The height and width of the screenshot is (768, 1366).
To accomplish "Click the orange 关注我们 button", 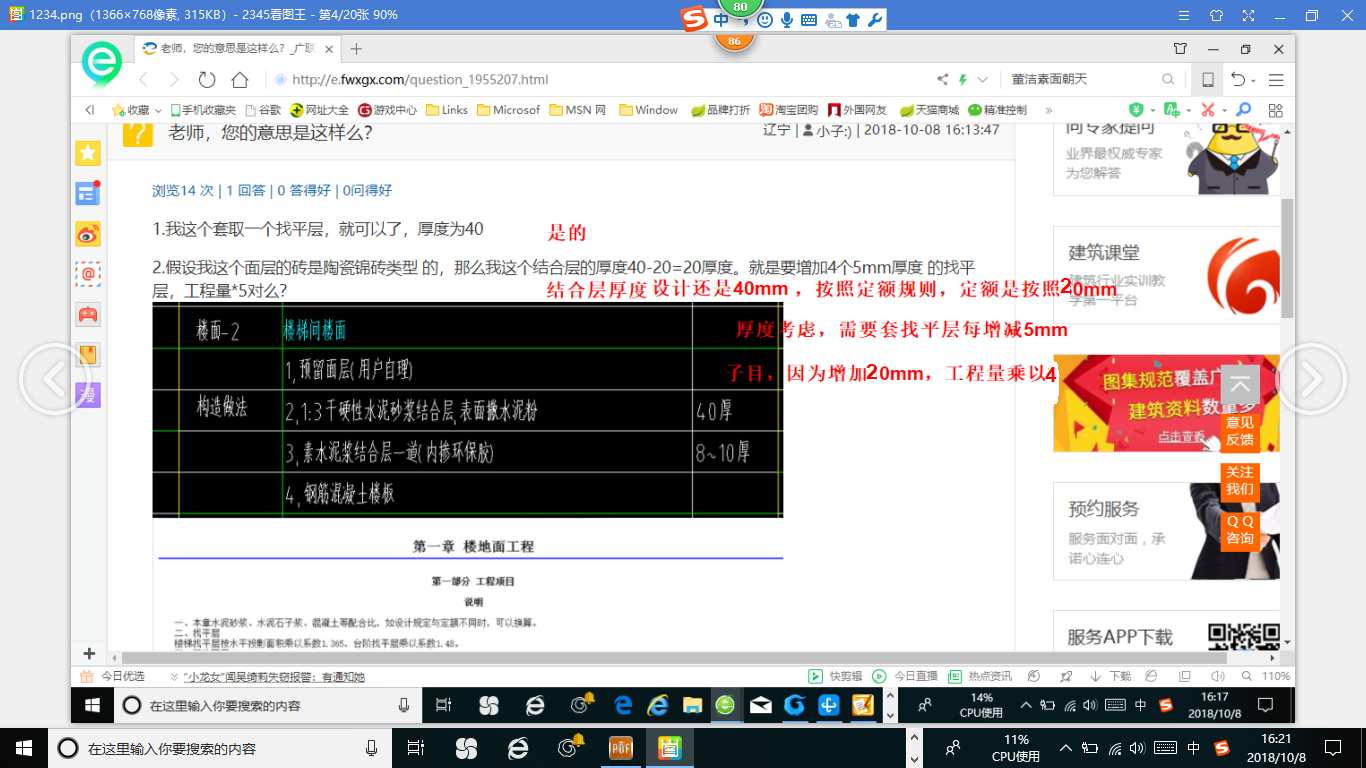I will [x=1240, y=481].
